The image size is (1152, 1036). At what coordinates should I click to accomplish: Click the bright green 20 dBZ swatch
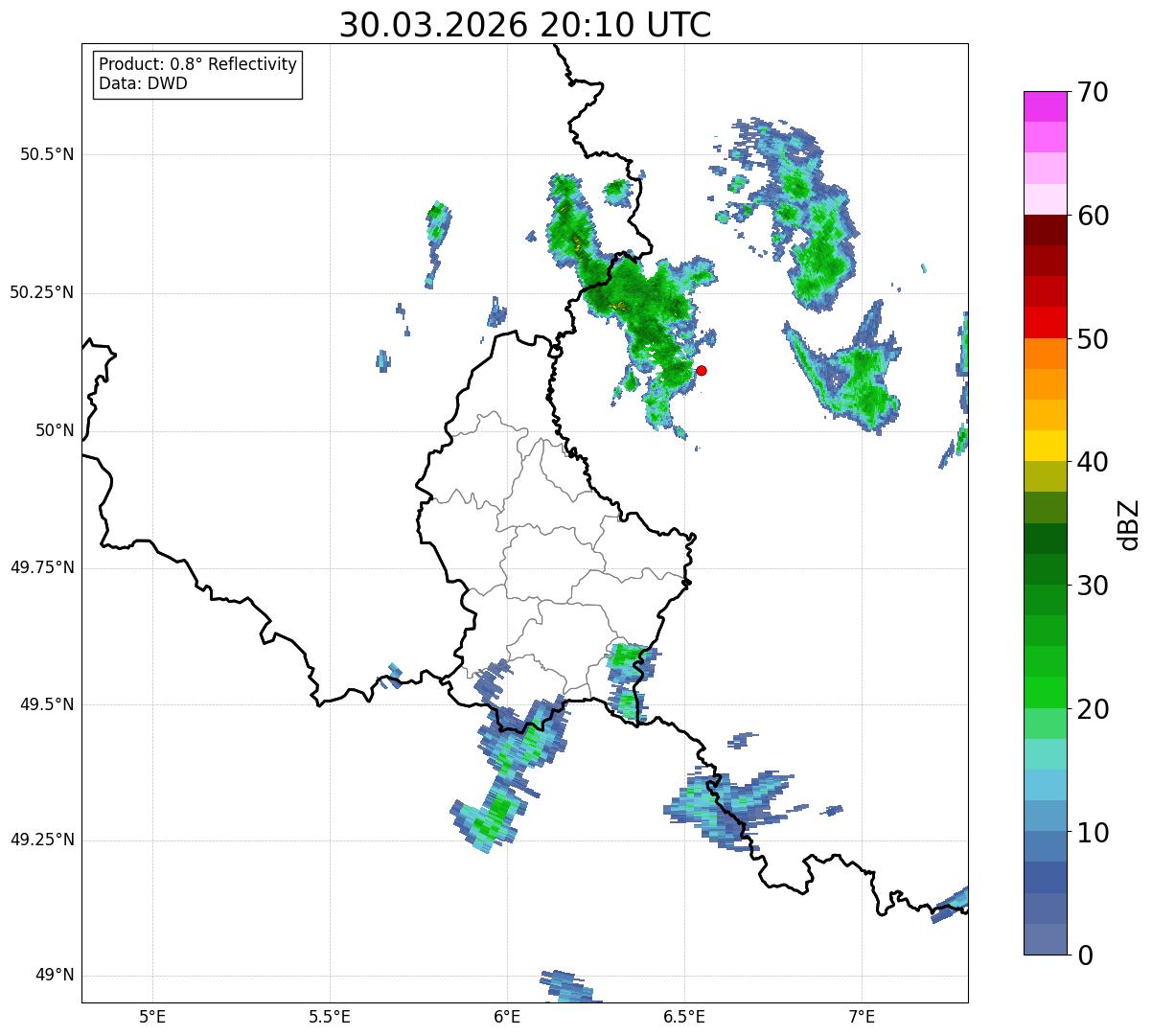click(1046, 693)
